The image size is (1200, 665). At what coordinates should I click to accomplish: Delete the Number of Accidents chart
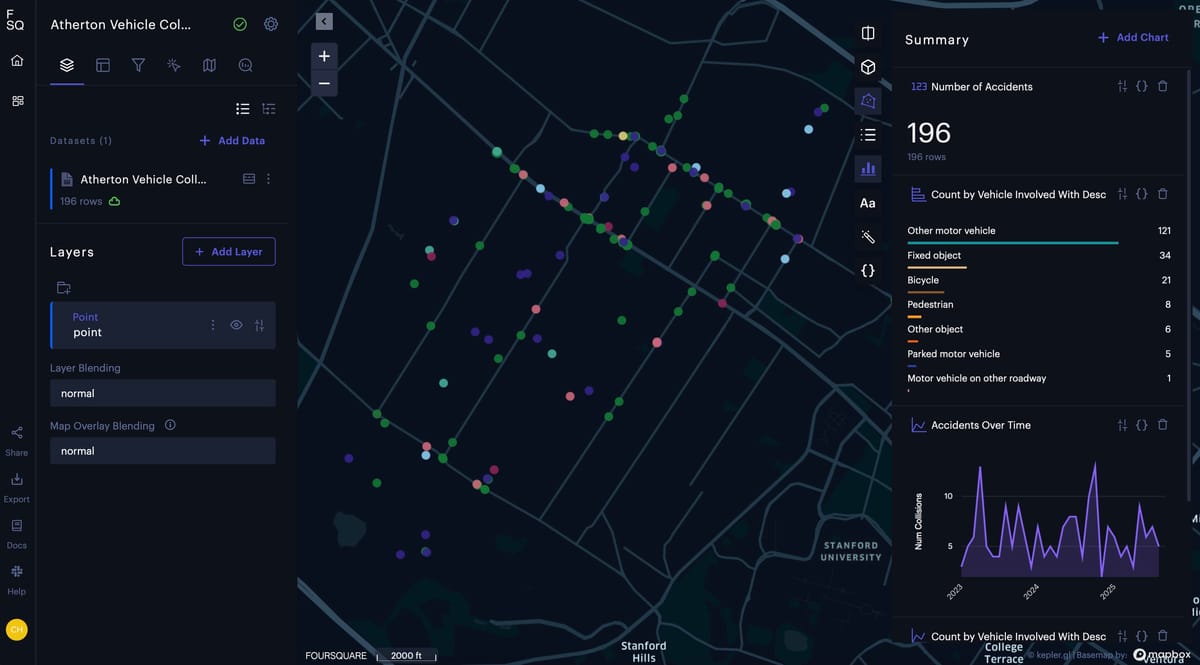[1162, 87]
